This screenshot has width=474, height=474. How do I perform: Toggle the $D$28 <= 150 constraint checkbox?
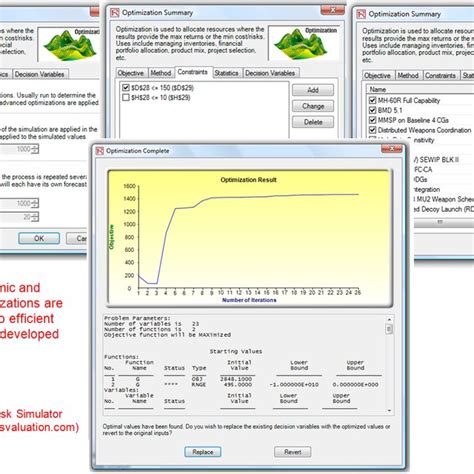coord(126,88)
